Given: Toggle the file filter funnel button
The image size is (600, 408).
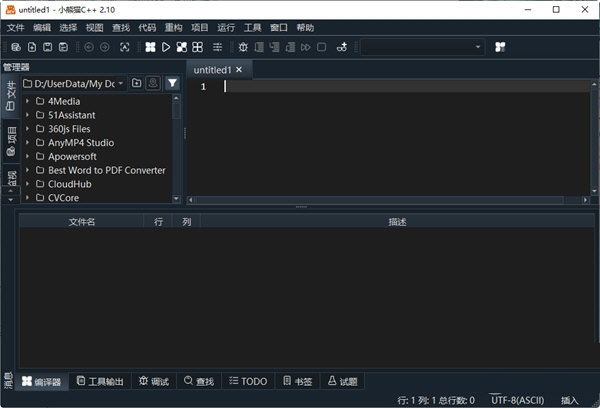Looking at the screenshot, I should pyautogui.click(x=172, y=84).
